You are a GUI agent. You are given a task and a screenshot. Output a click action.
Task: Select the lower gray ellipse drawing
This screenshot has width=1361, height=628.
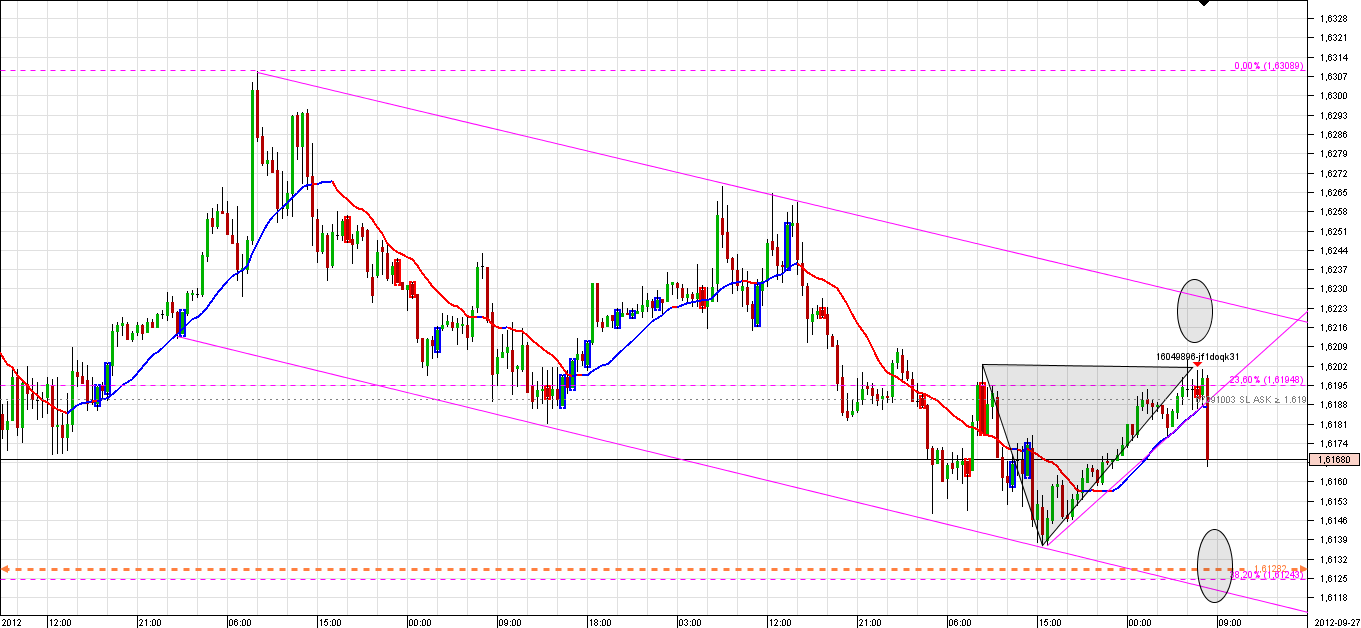[x=1215, y=565]
